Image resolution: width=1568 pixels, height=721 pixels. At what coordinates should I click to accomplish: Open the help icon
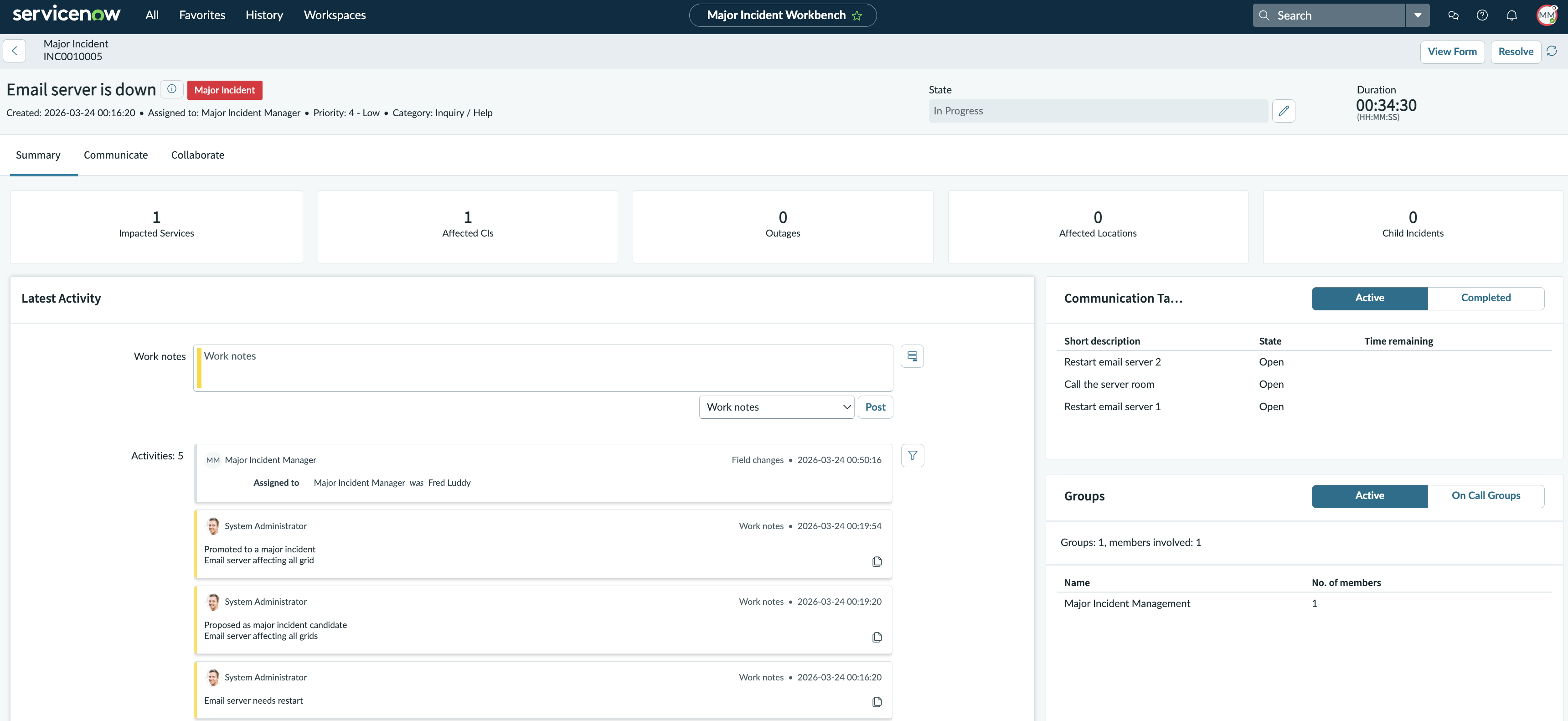click(x=1482, y=15)
